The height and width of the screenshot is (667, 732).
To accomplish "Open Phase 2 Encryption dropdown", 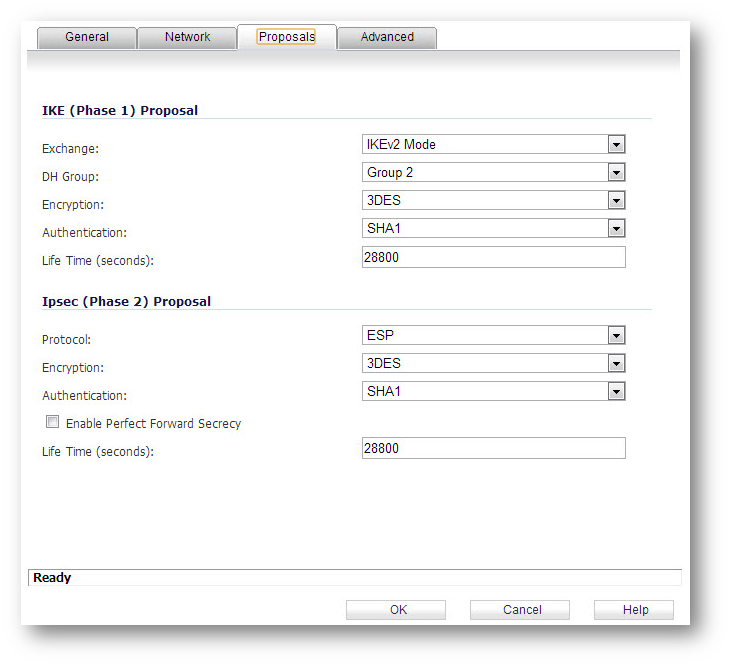I will [493, 363].
